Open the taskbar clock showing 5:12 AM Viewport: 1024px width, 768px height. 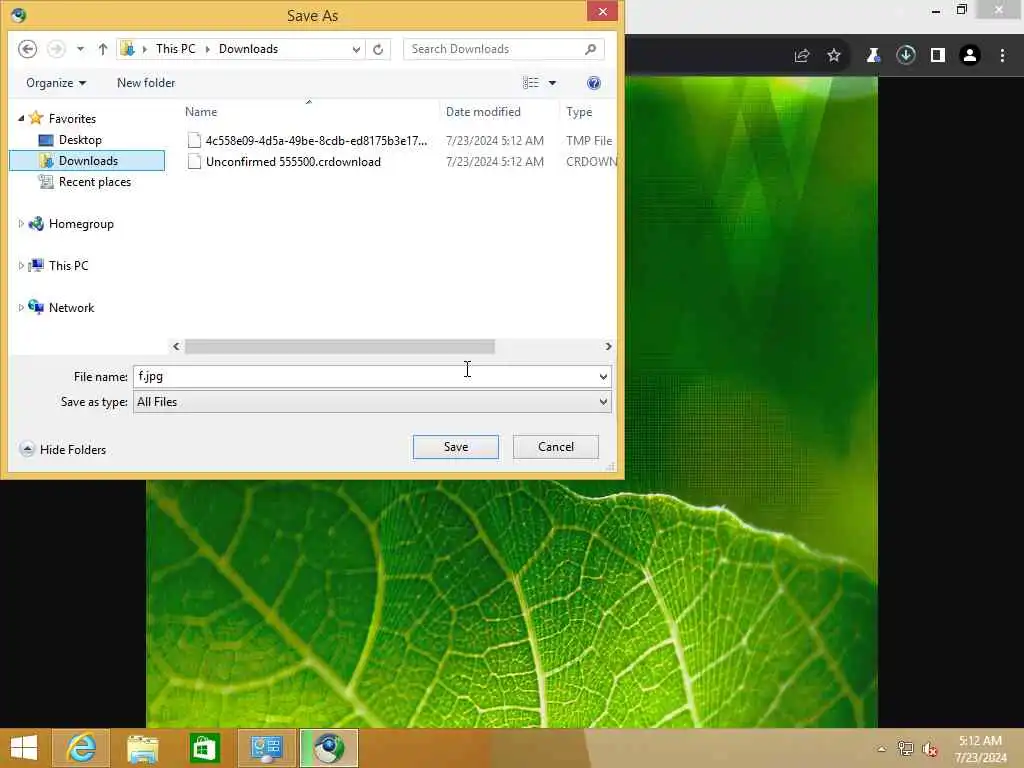click(x=980, y=748)
